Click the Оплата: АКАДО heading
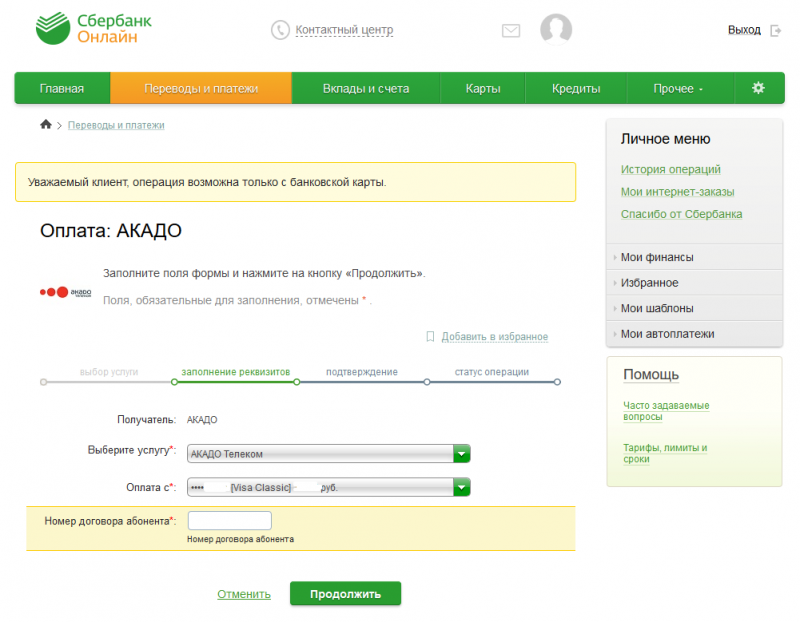Image resolution: width=800 pixels, height=622 pixels. click(x=111, y=231)
